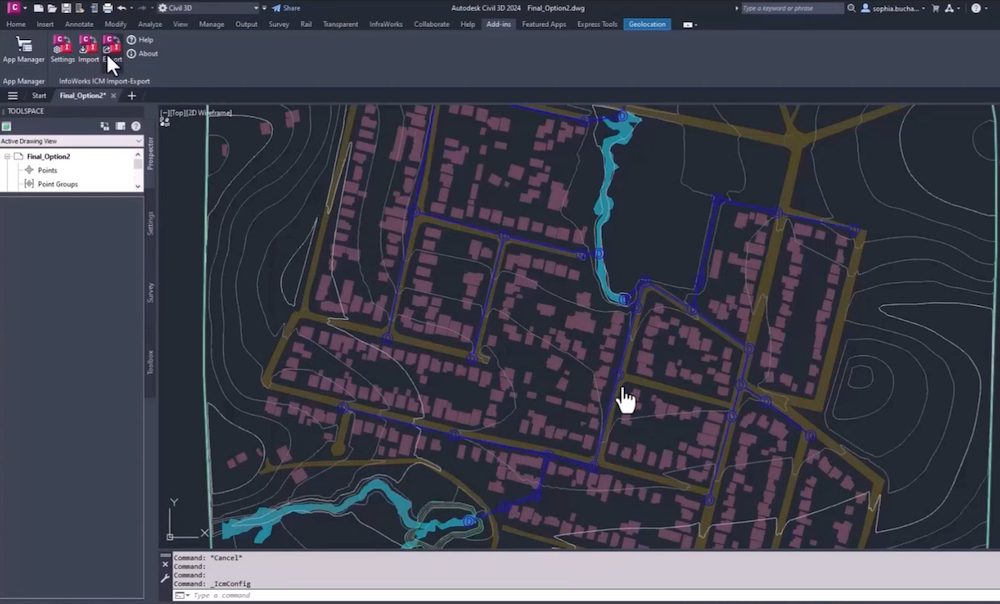
Task: Open the Toolspace help icon
Action: point(136,126)
